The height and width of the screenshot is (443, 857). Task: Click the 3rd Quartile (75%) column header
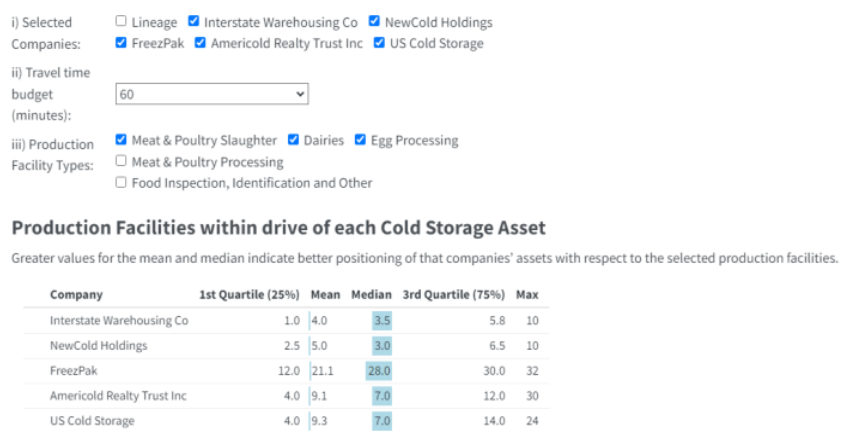click(x=453, y=295)
